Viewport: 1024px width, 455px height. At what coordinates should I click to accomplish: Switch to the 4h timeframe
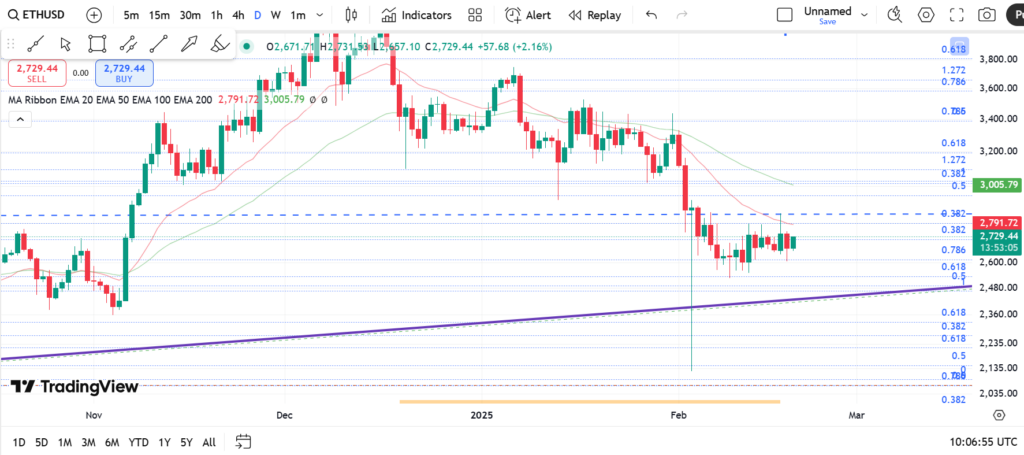click(238, 15)
